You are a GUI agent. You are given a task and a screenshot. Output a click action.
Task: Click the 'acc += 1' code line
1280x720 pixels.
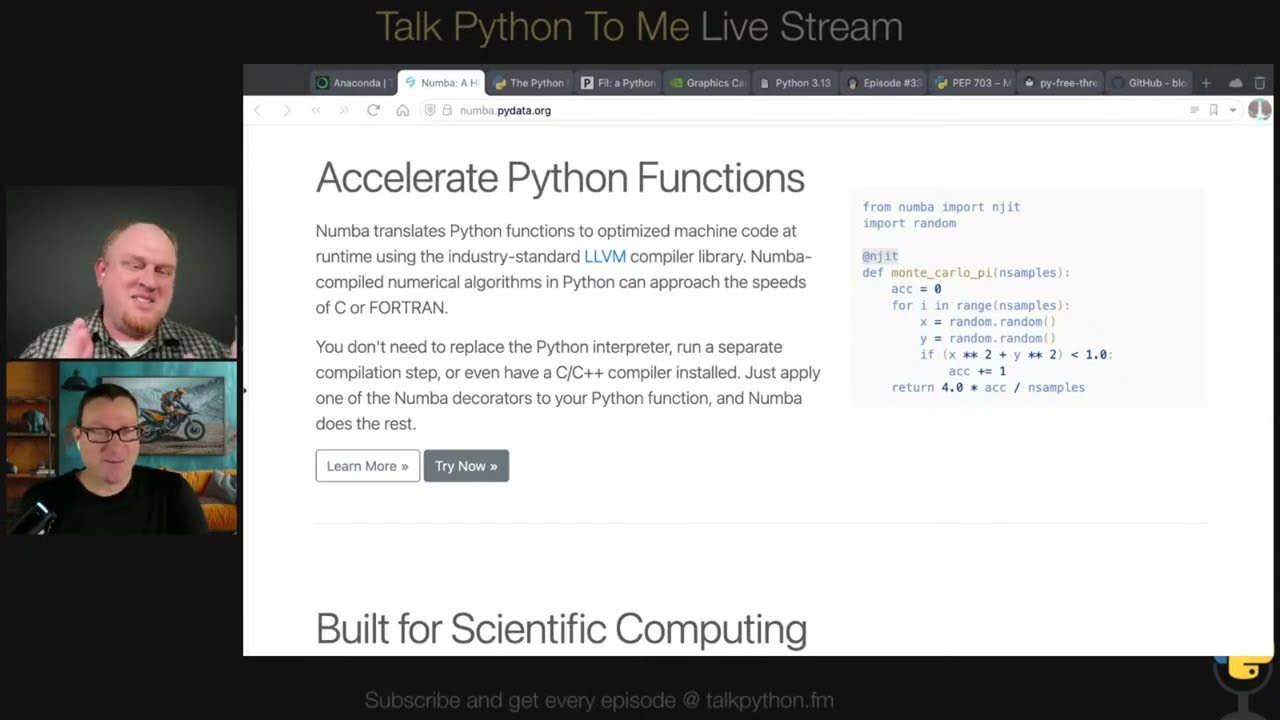(977, 371)
